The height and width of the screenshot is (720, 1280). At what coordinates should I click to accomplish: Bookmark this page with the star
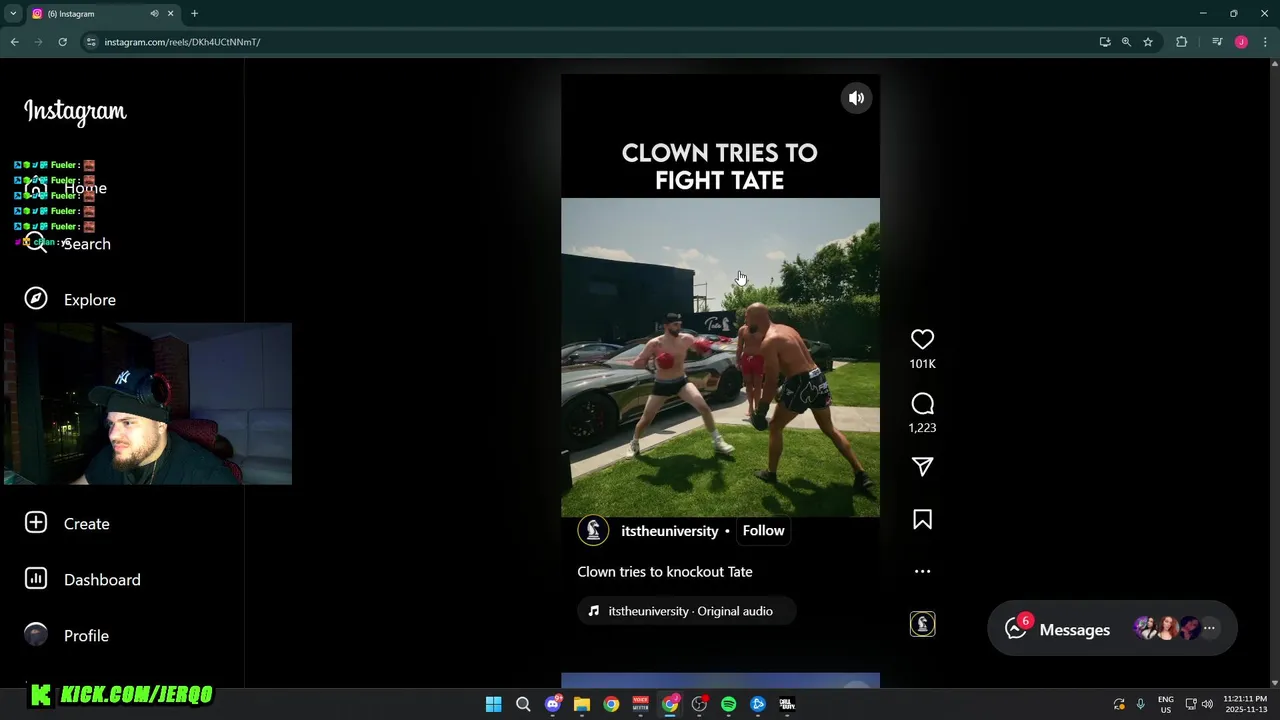(x=1148, y=42)
